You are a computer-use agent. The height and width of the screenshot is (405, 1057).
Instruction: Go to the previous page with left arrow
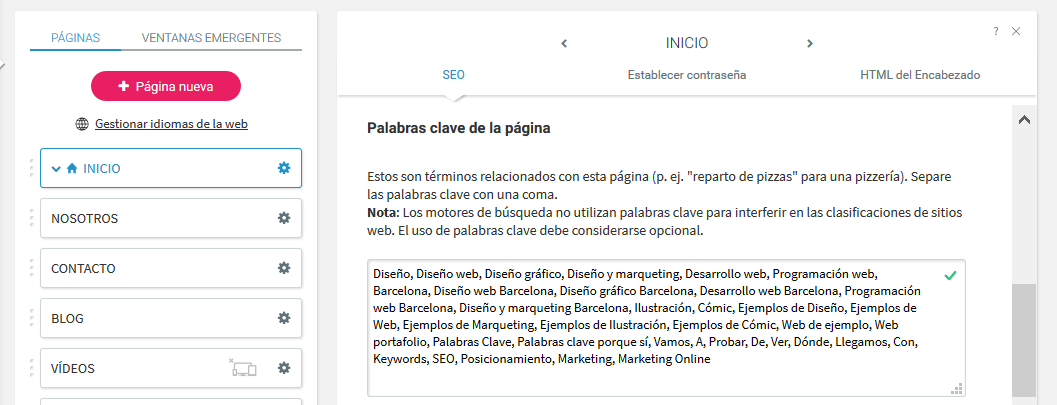[564, 43]
